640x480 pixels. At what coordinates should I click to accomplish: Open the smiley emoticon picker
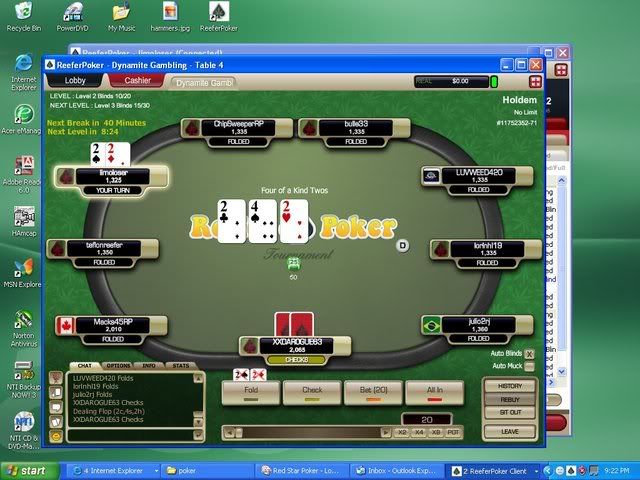pos(56,436)
